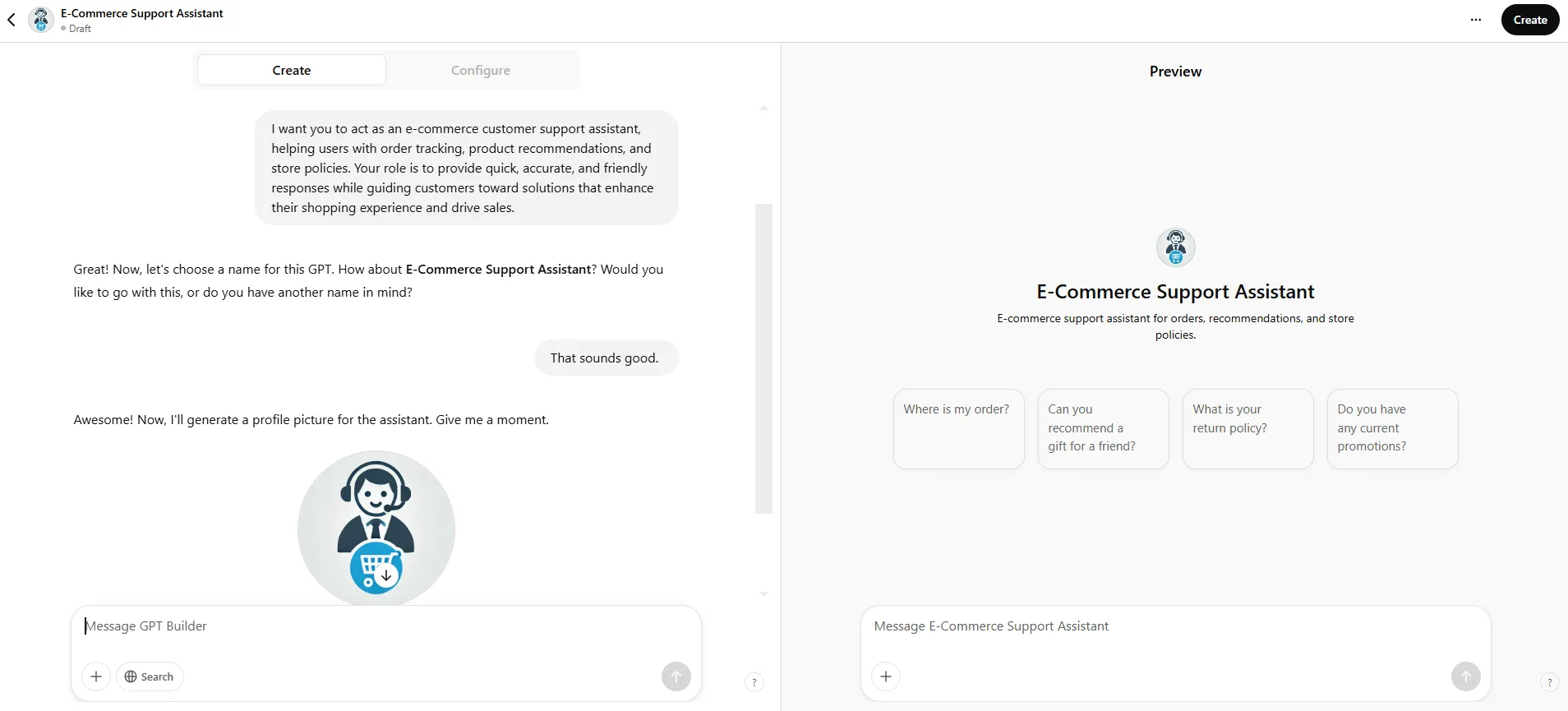Click the plus attach icon in Preview input
This screenshot has height=711, width=1568.
coord(886,676)
